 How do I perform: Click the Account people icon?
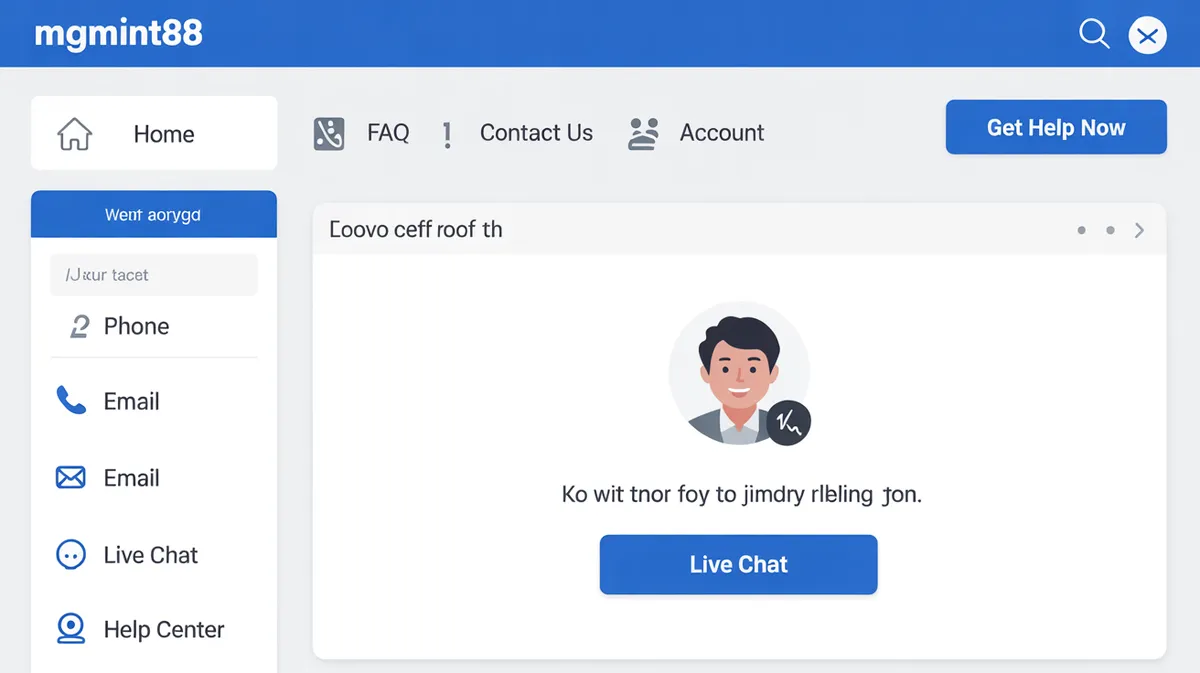pos(644,133)
